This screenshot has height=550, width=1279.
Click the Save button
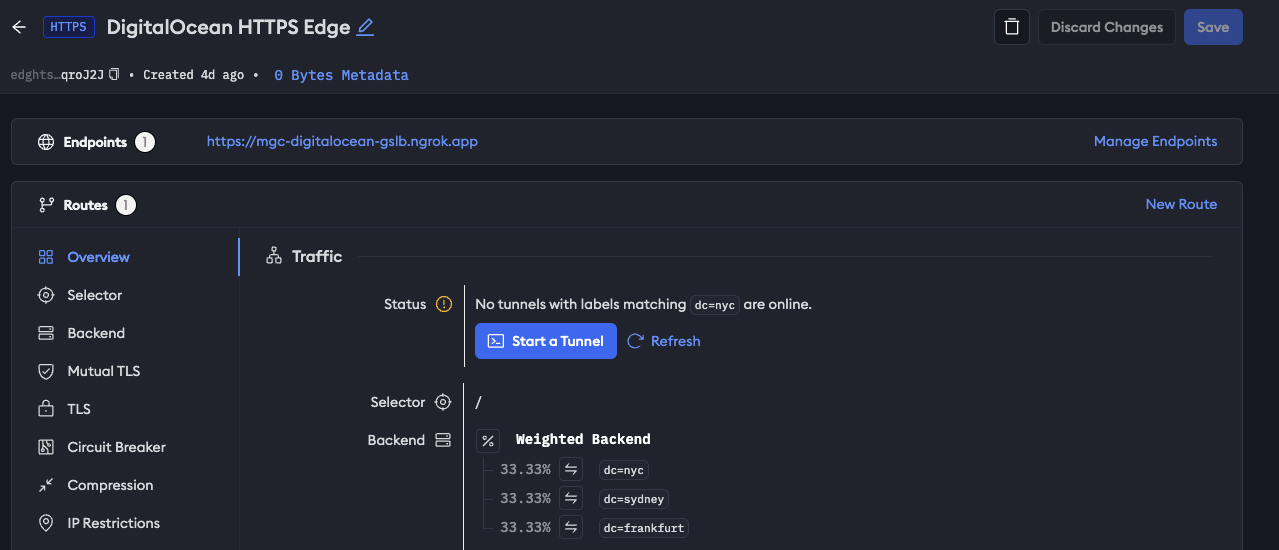coord(1213,27)
